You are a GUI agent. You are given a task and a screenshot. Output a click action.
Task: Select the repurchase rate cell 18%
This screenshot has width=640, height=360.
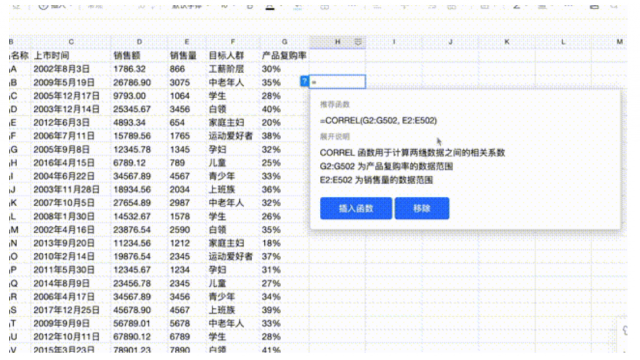pyautogui.click(x=284, y=243)
